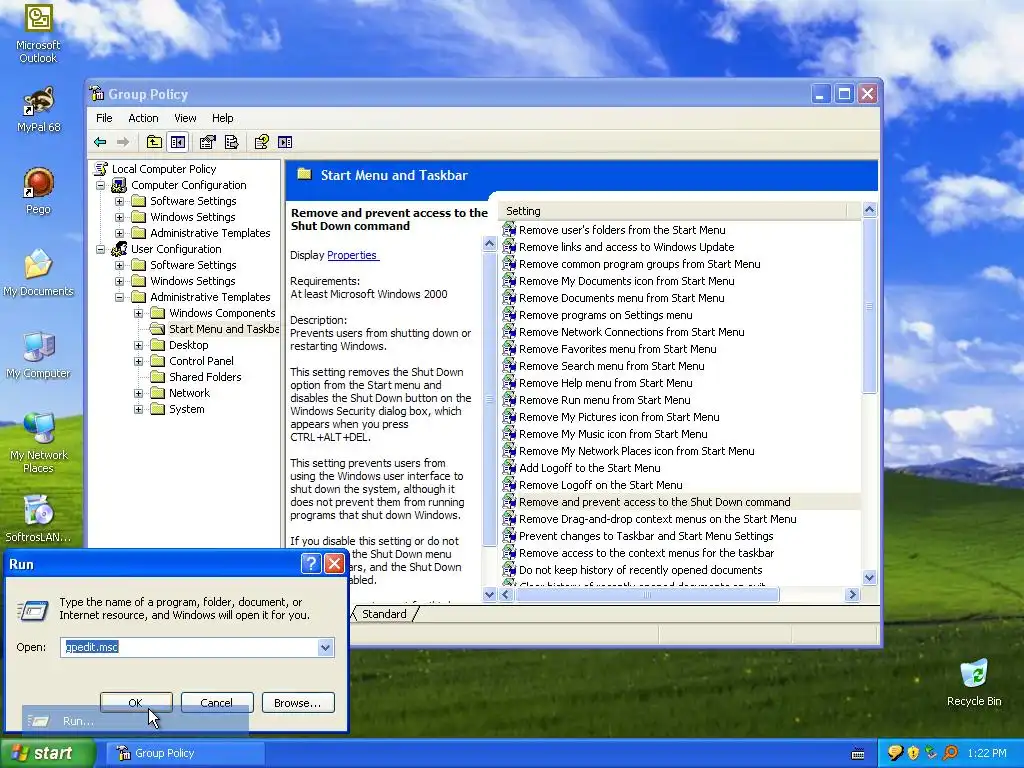1024x768 pixels.
Task: Click the Start button
Action: pos(48,753)
